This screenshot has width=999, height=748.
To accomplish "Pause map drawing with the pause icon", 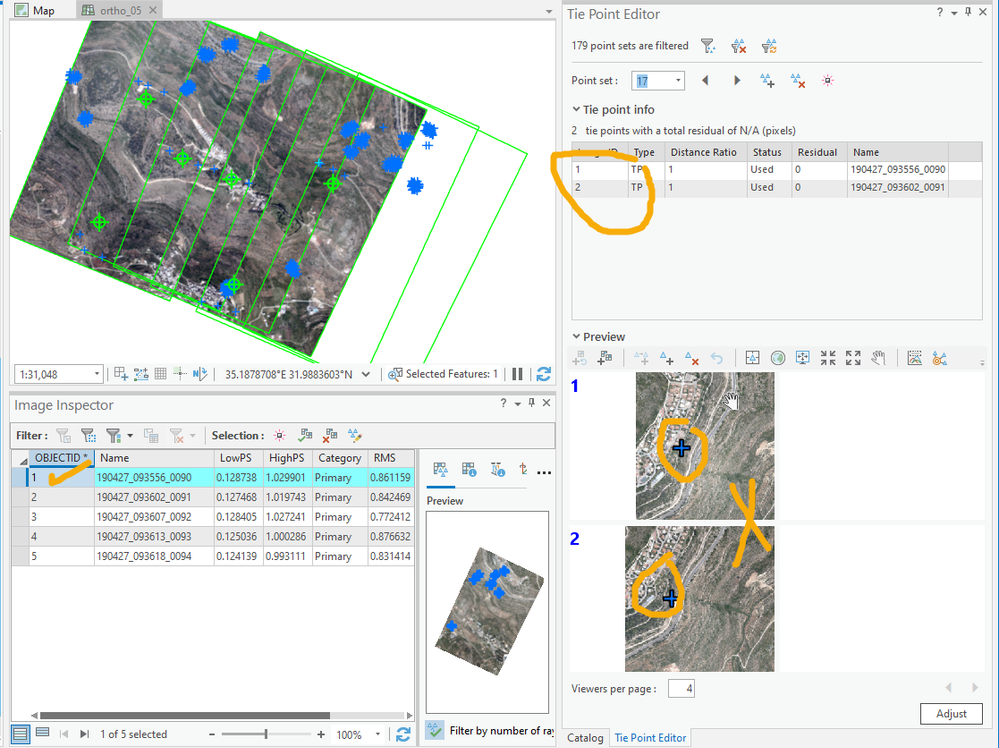I will [x=518, y=374].
